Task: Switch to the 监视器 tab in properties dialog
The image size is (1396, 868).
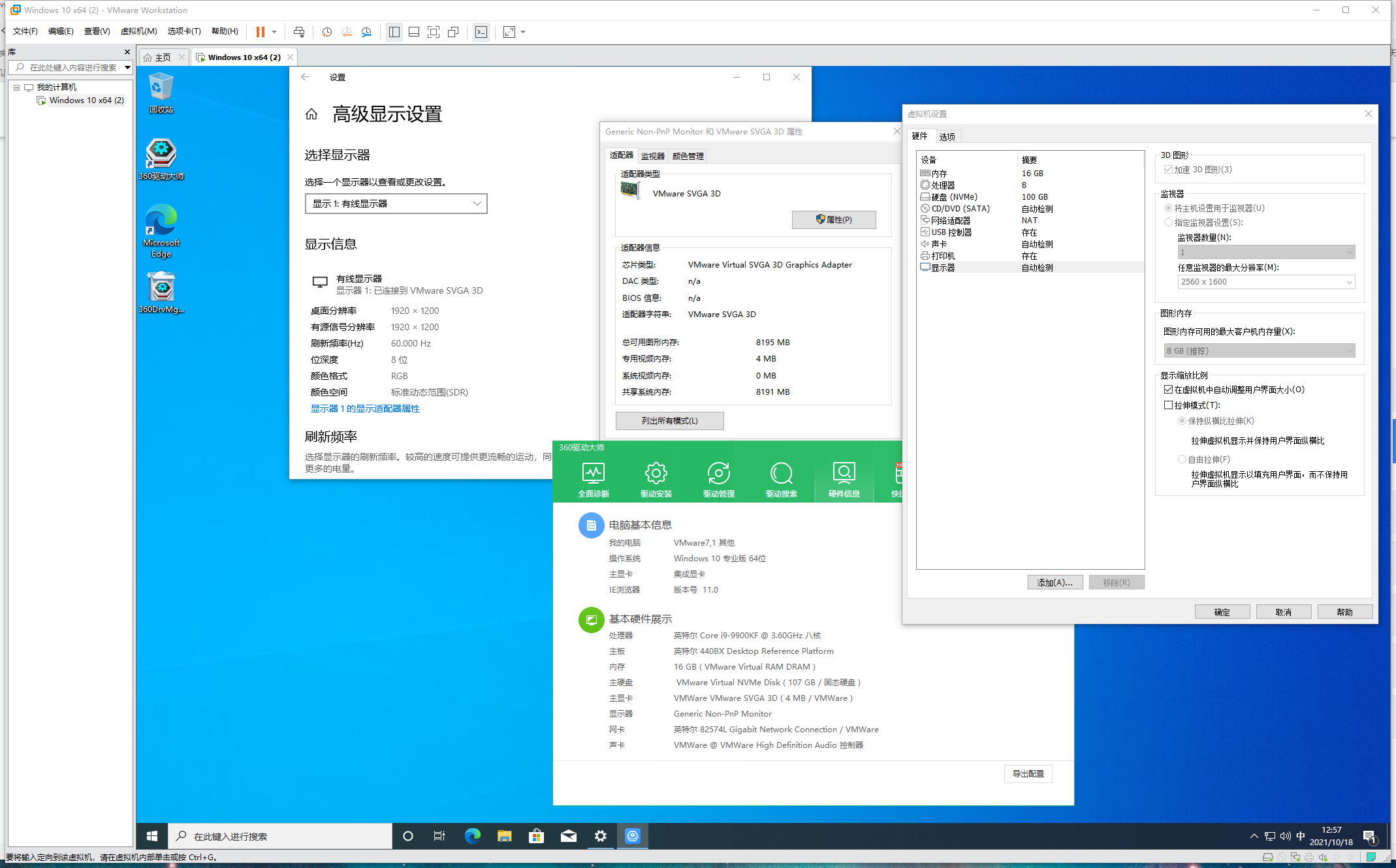Action: (x=652, y=156)
